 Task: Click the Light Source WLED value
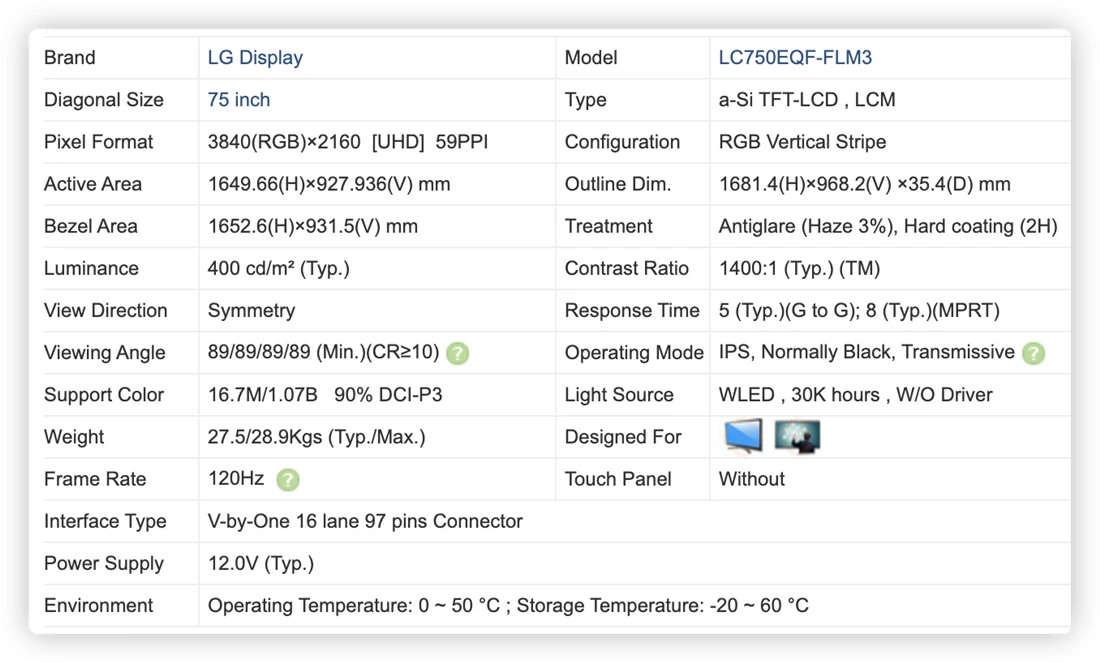855,395
